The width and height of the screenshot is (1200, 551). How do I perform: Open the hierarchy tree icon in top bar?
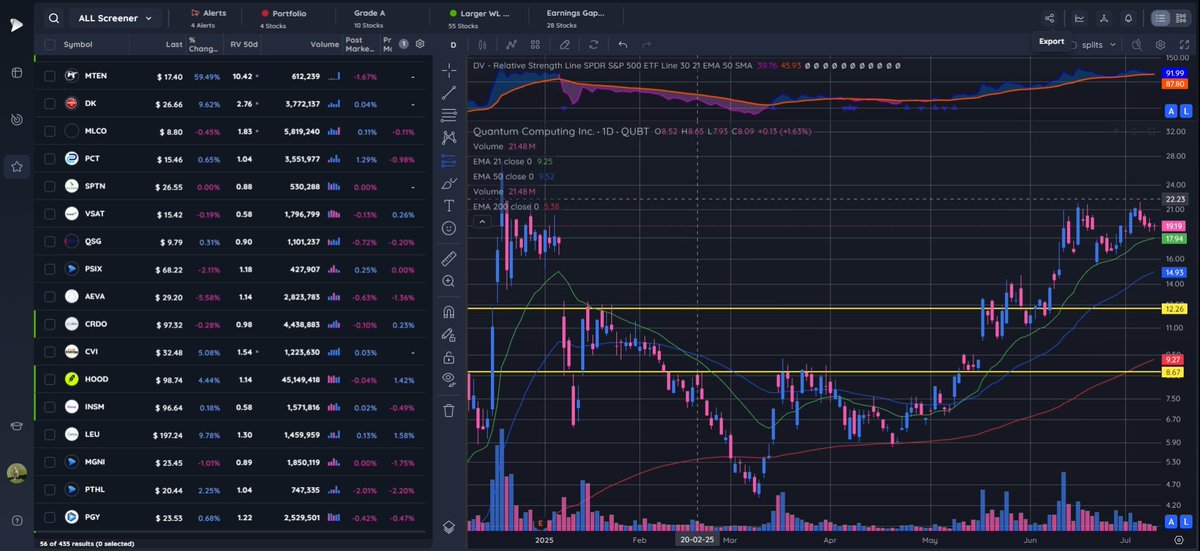pyautogui.click(x=1103, y=18)
